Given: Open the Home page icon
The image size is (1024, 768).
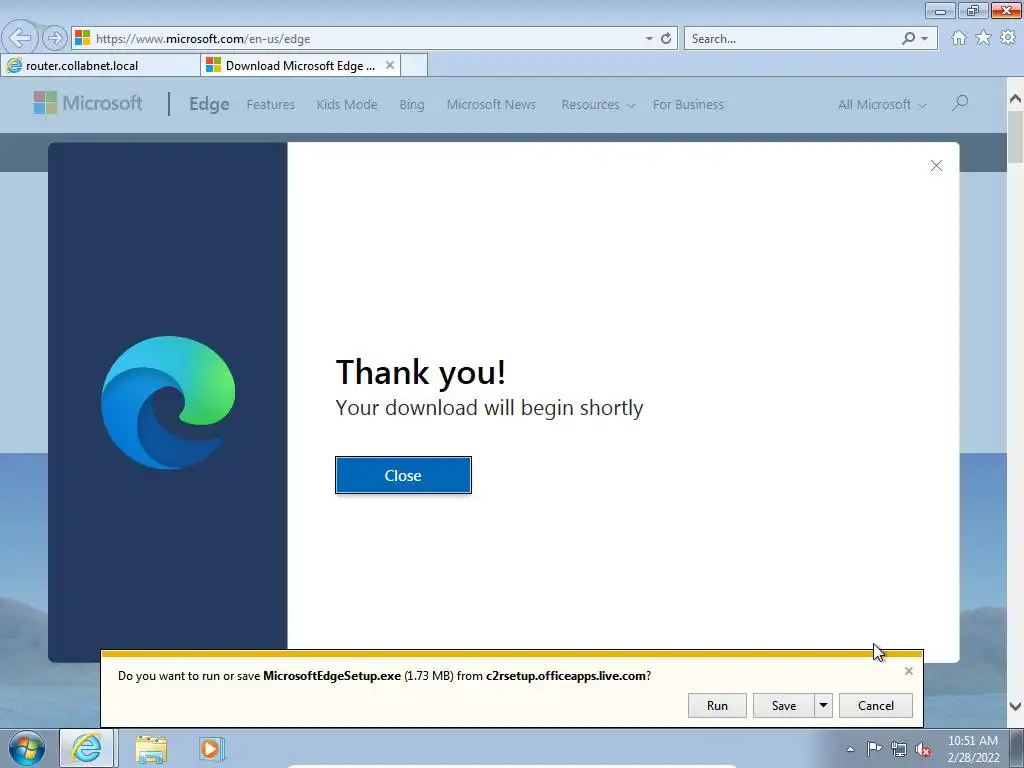Looking at the screenshot, I should 959,38.
